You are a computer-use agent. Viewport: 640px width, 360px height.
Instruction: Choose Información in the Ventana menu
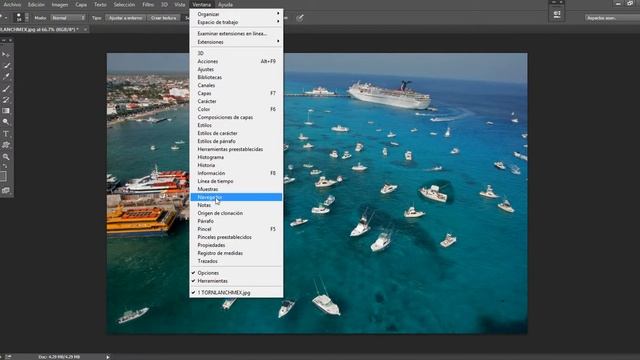pos(236,173)
